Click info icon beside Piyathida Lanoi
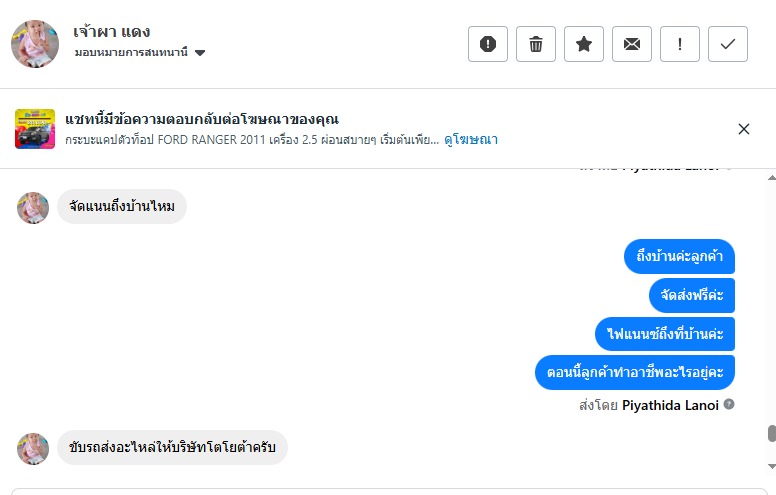 click(x=729, y=405)
